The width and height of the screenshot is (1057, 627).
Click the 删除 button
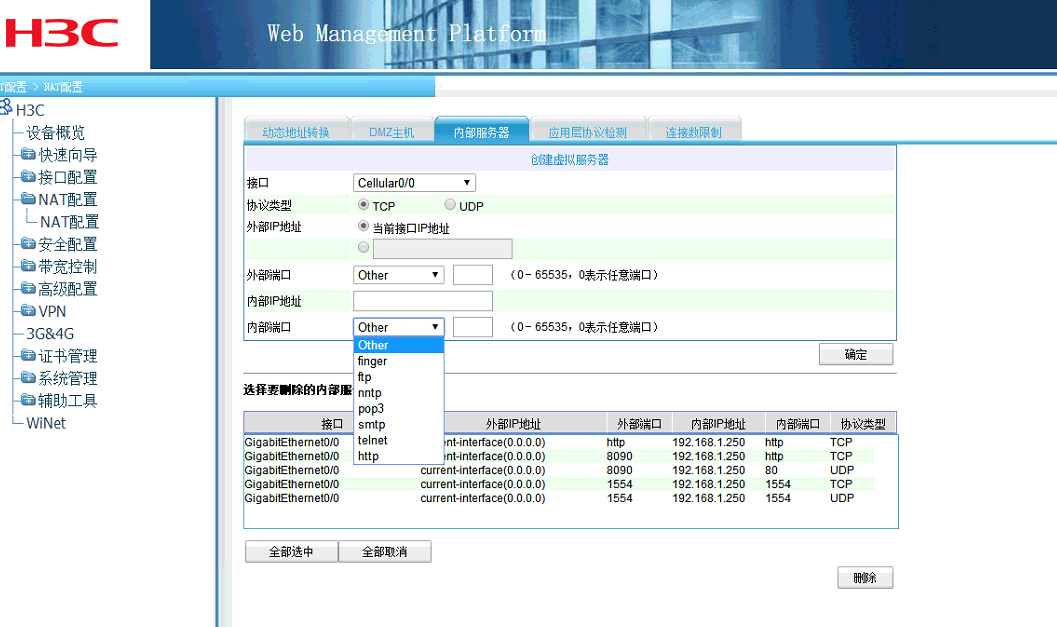tap(865, 578)
